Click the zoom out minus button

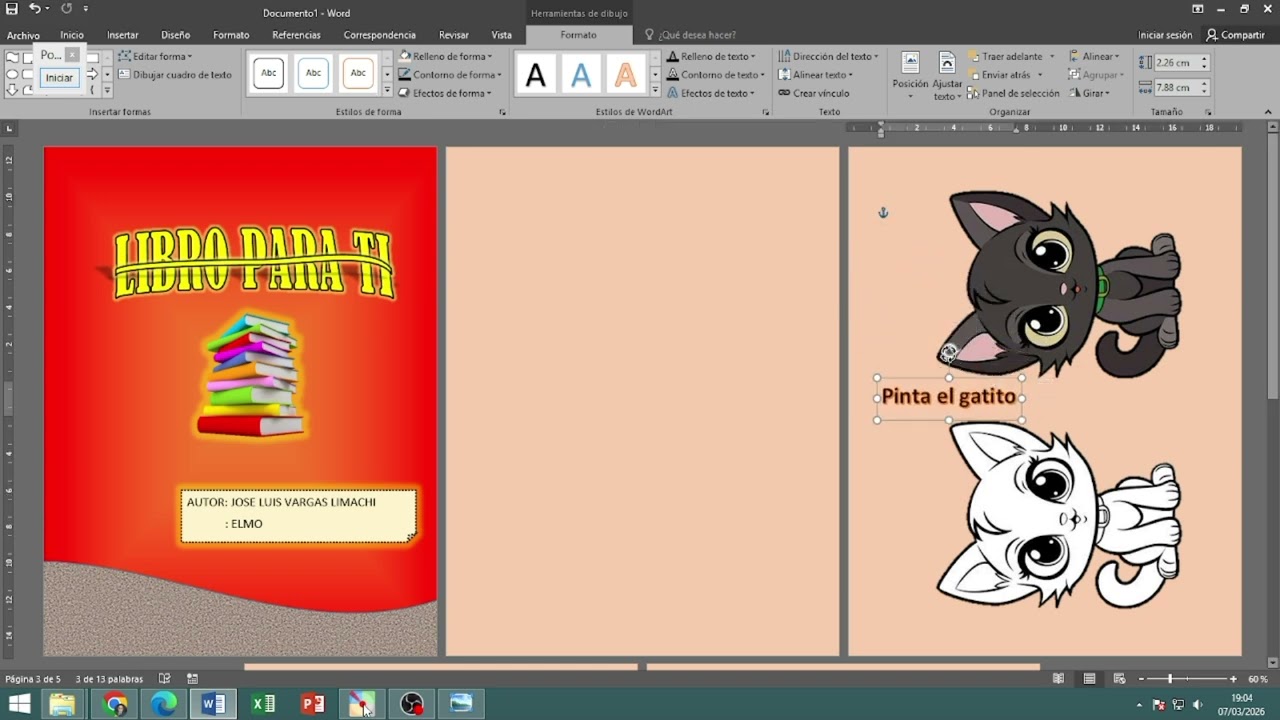pyautogui.click(x=1143, y=679)
